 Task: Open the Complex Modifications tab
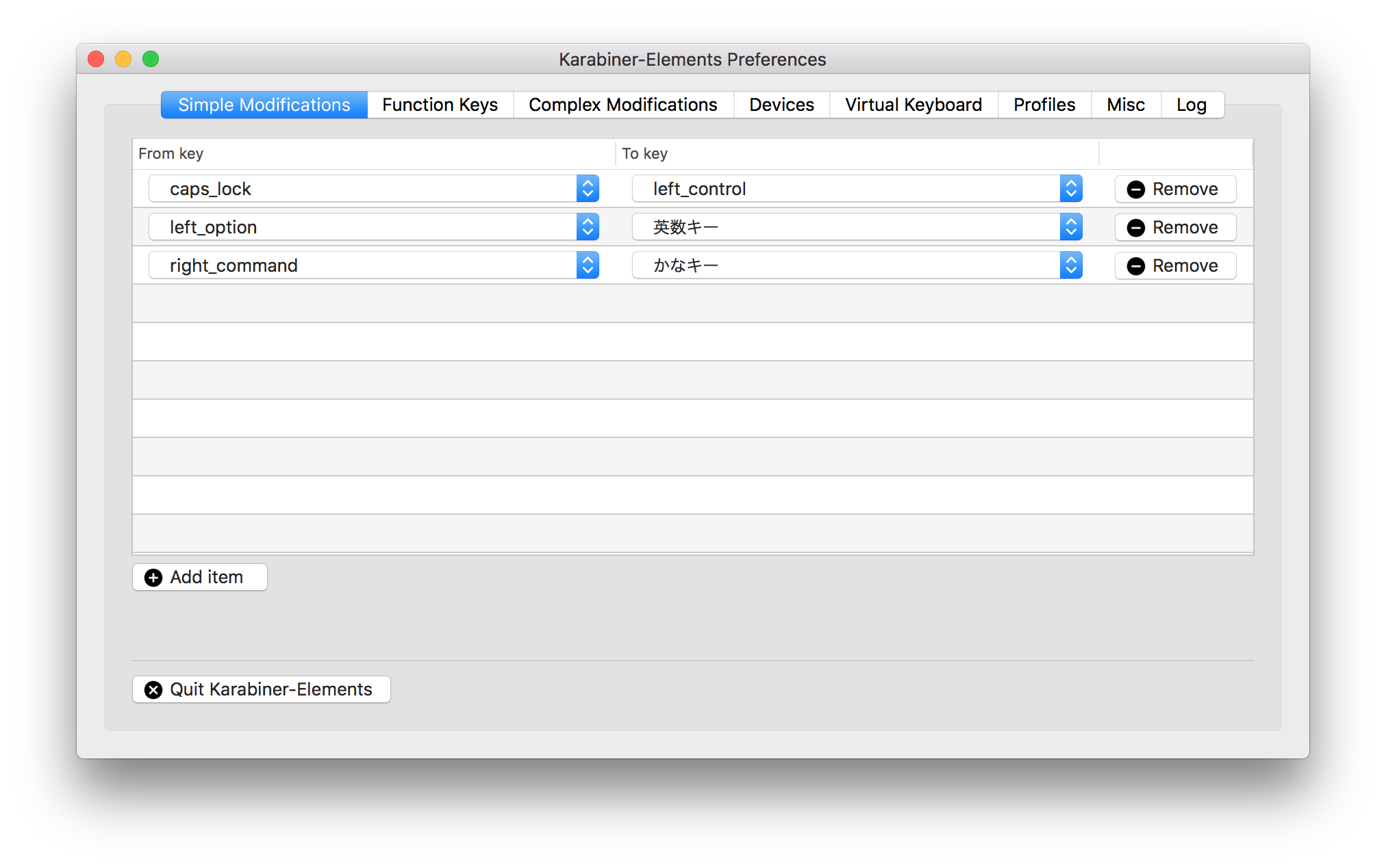[623, 105]
